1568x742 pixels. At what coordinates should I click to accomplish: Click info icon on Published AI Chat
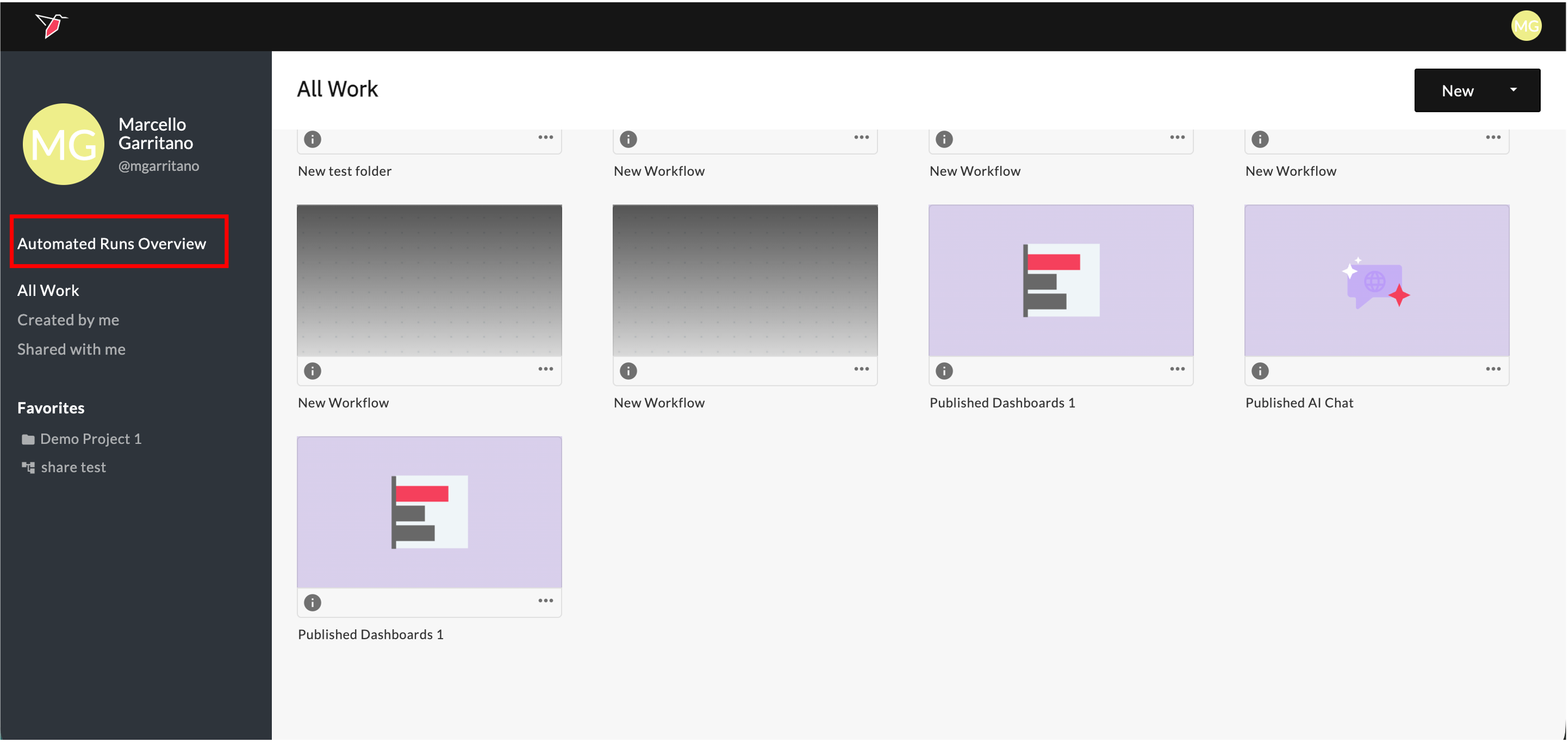point(1259,371)
